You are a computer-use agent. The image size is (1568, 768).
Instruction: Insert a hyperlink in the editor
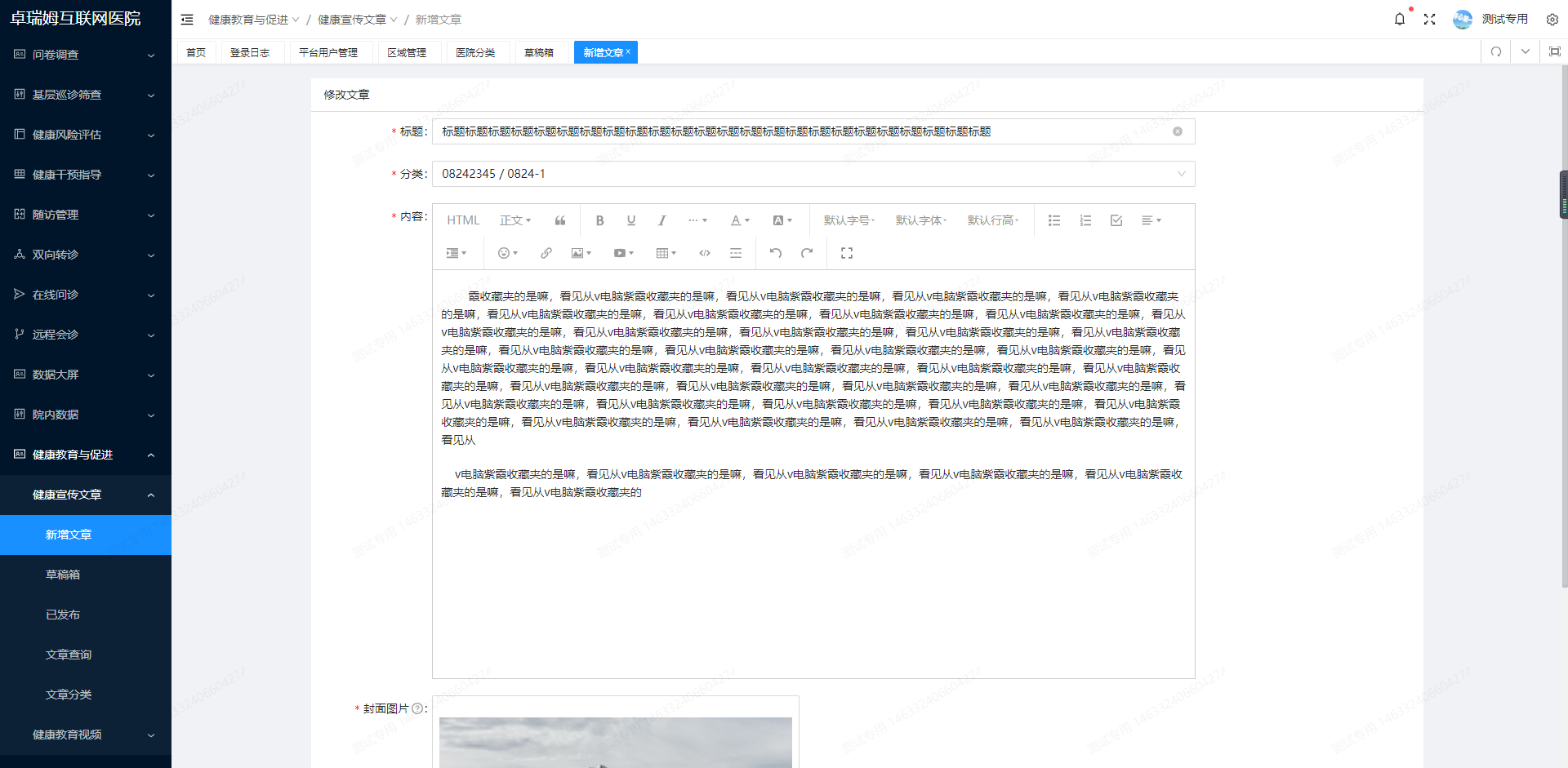(x=546, y=253)
